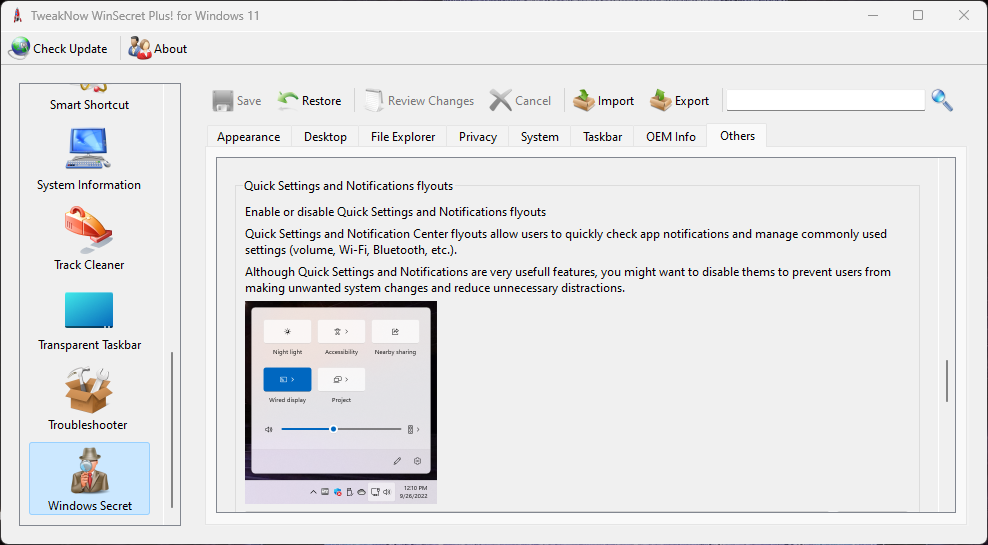Click the Check Update globe icon
Viewport: 988px width, 545px height.
(19, 49)
